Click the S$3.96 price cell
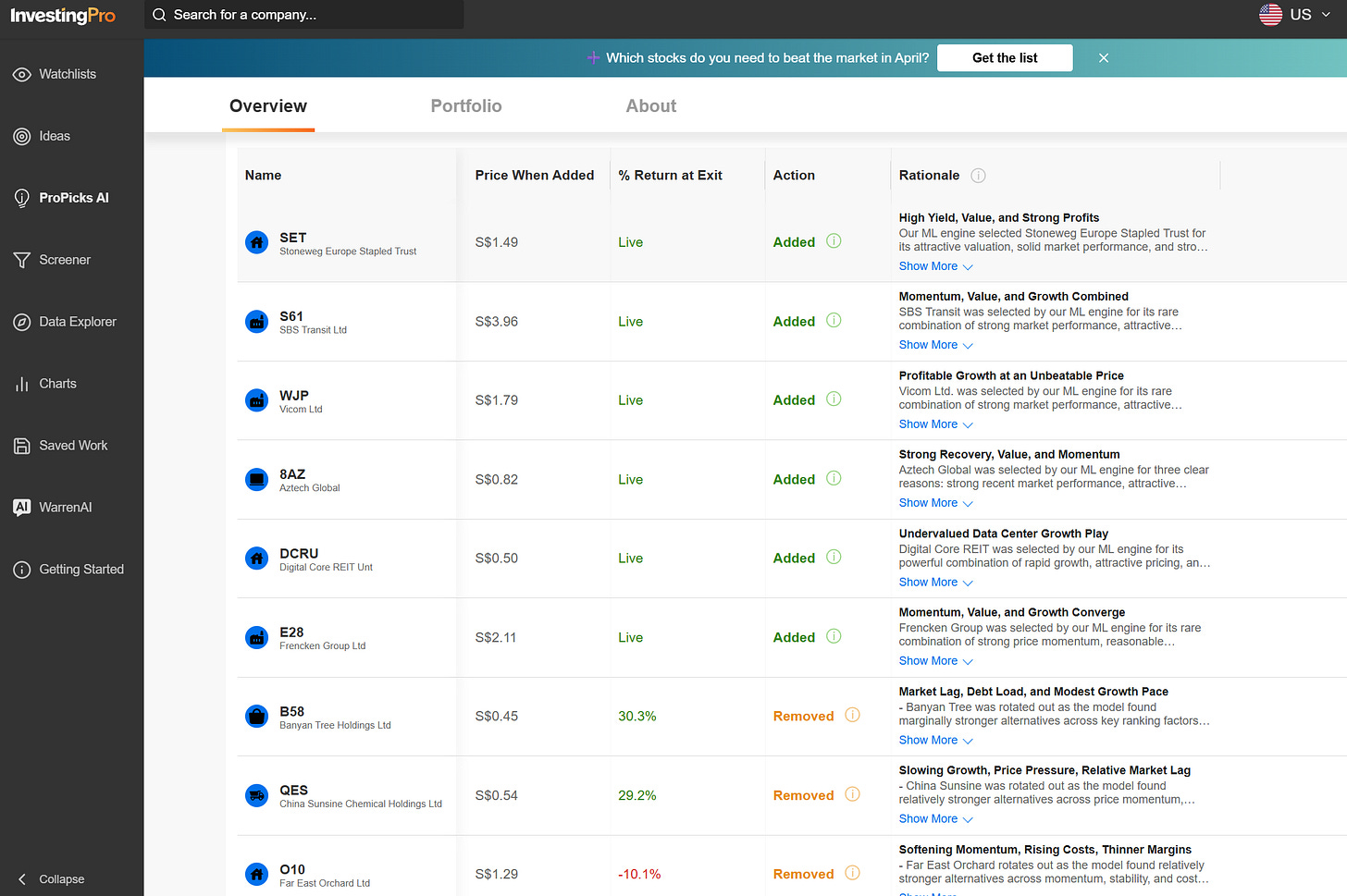 point(497,322)
